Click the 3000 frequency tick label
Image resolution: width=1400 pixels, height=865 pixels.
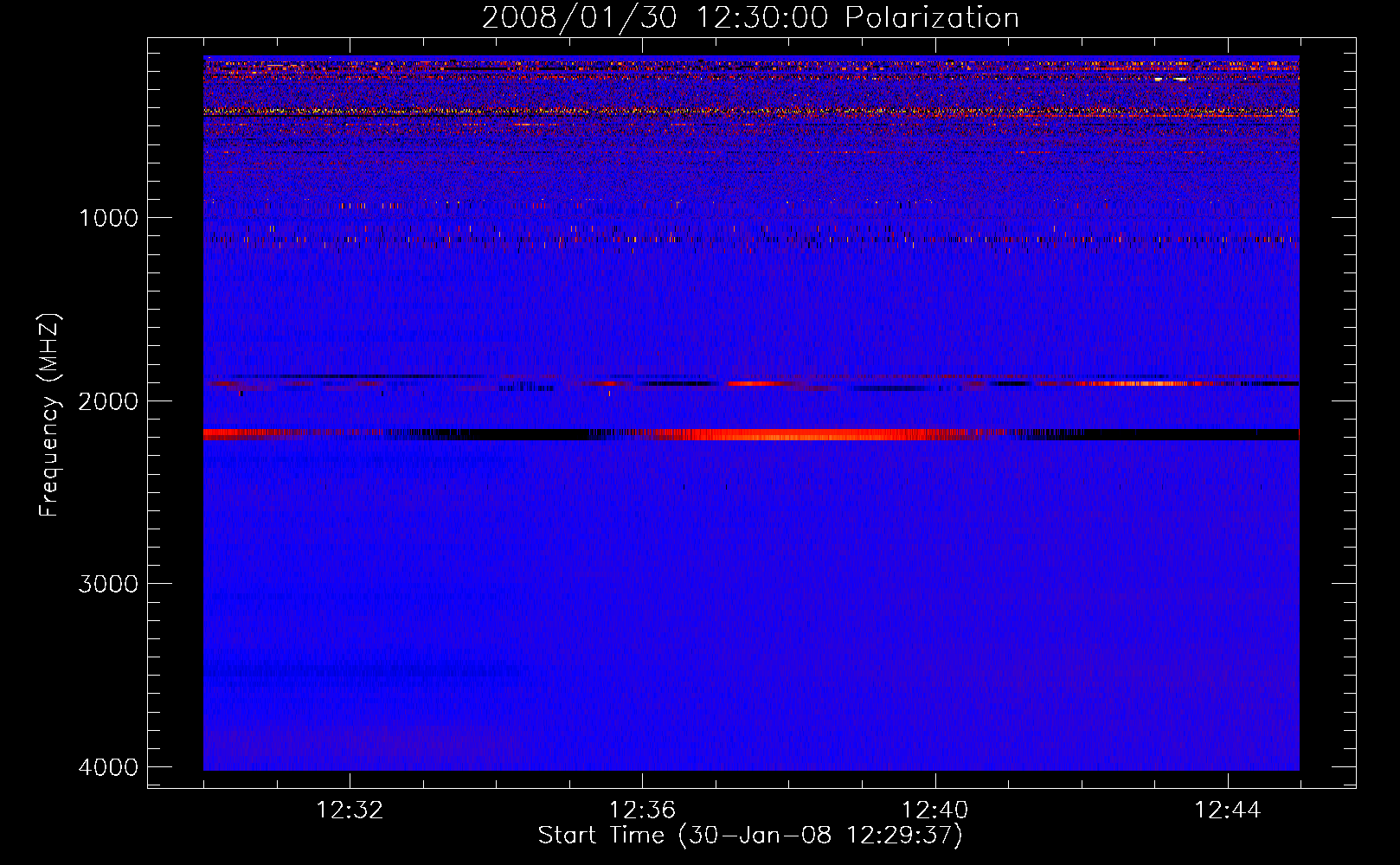108,584
